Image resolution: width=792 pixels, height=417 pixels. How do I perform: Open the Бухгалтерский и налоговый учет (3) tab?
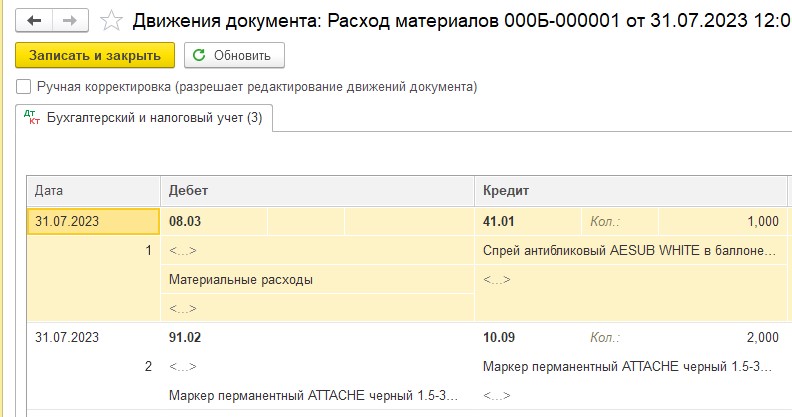coord(144,118)
